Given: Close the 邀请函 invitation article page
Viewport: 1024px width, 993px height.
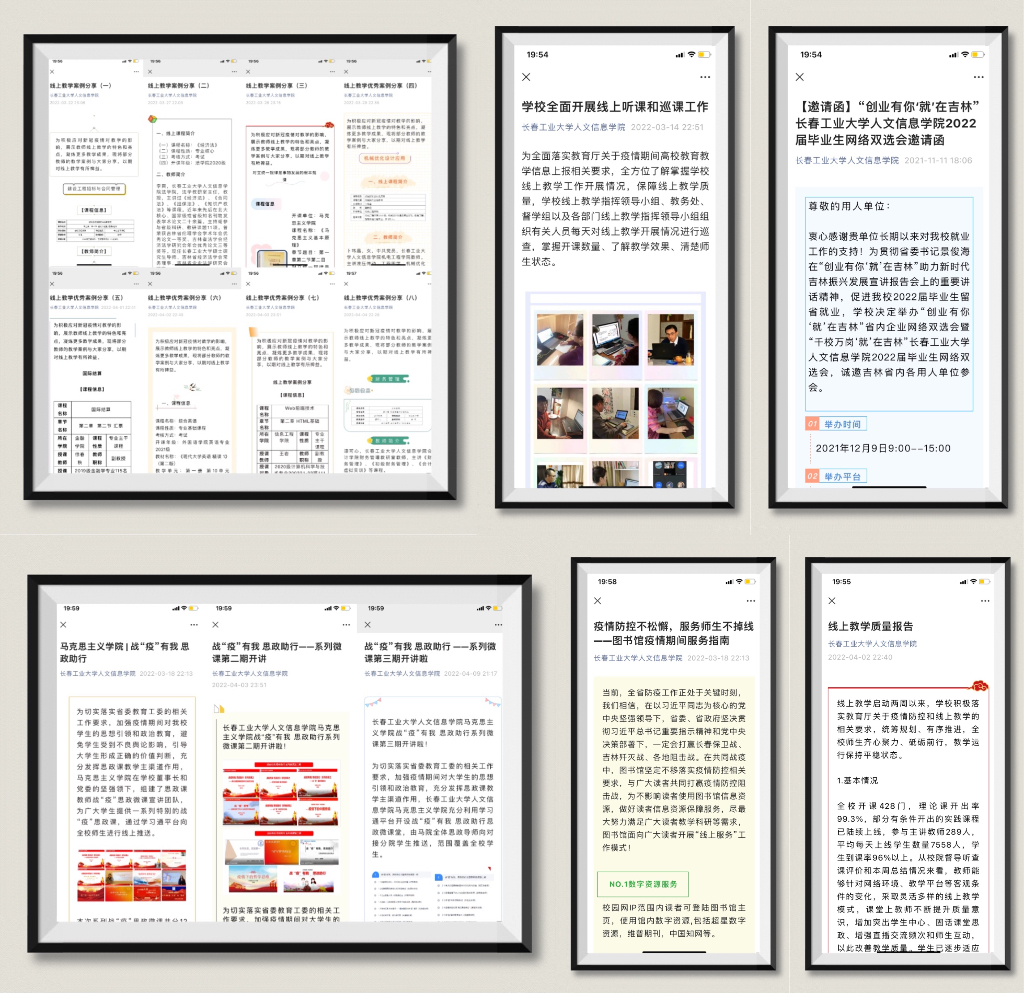Looking at the screenshot, I should point(799,77).
